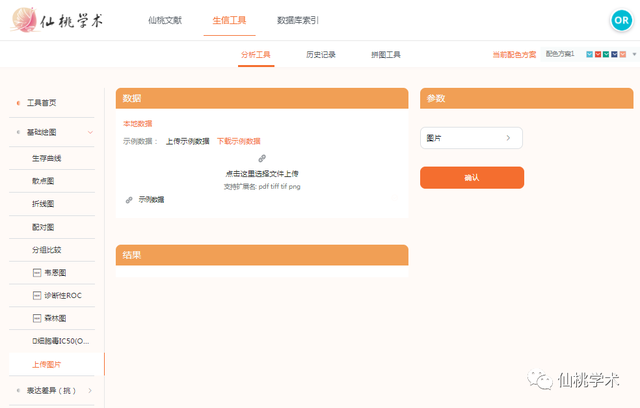Open the 配色方案1 color scheme dropdown arrow
This screenshot has height=408, width=640.
click(634, 54)
